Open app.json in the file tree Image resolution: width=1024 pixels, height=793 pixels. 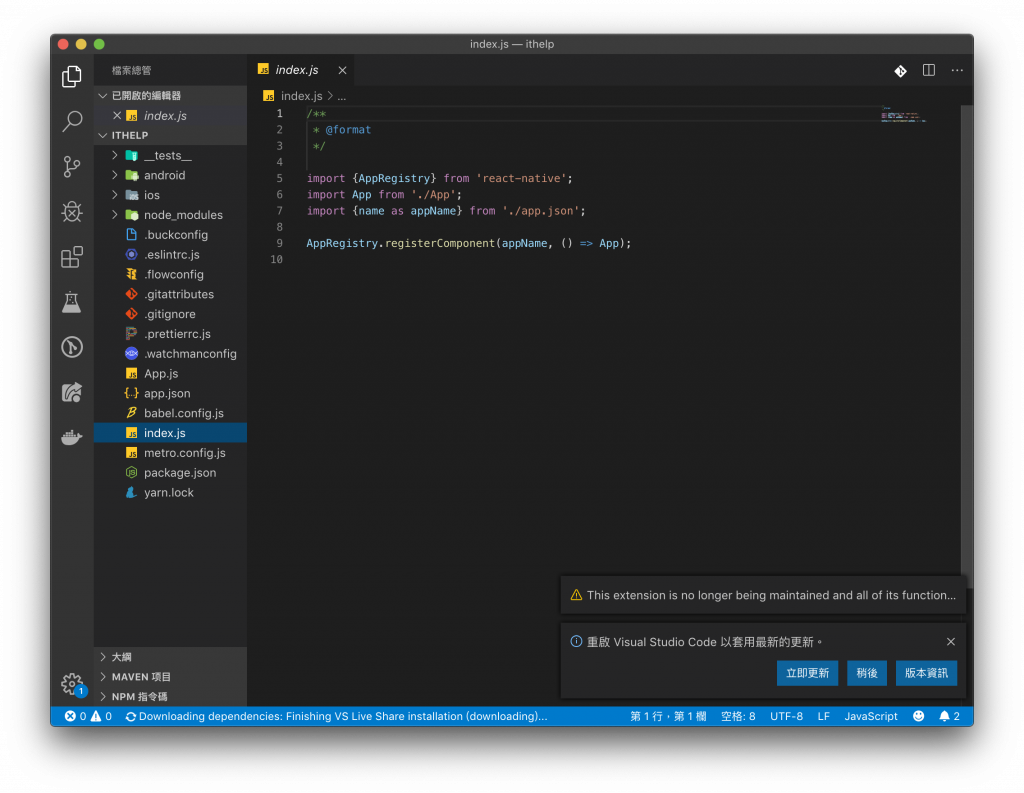click(170, 393)
